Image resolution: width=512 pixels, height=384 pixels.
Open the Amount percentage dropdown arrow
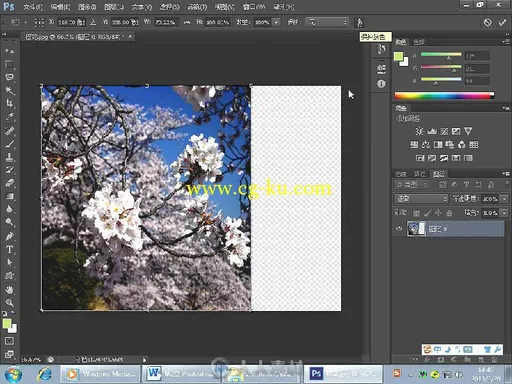tap(276, 22)
